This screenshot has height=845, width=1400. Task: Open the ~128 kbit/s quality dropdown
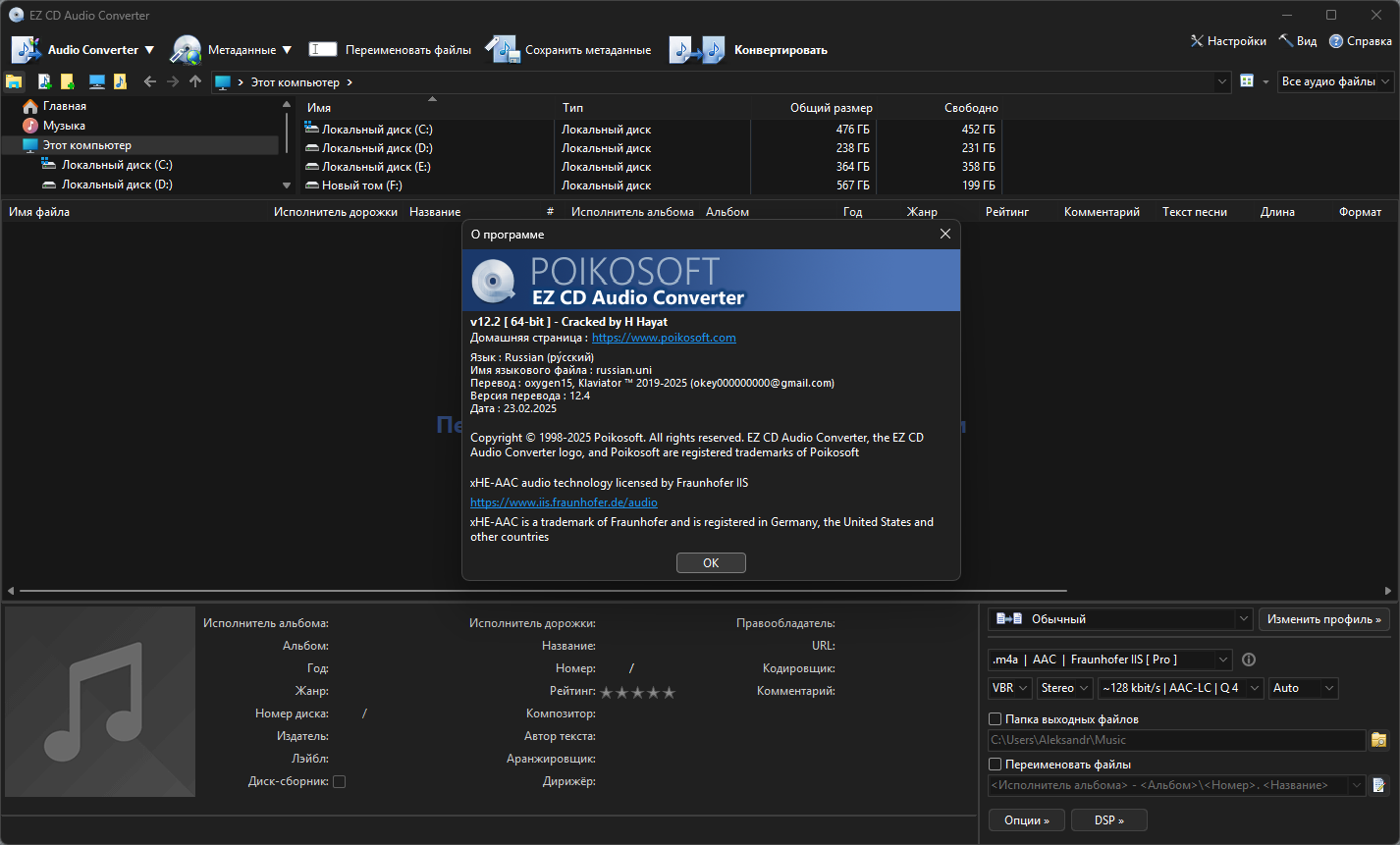tap(1181, 688)
